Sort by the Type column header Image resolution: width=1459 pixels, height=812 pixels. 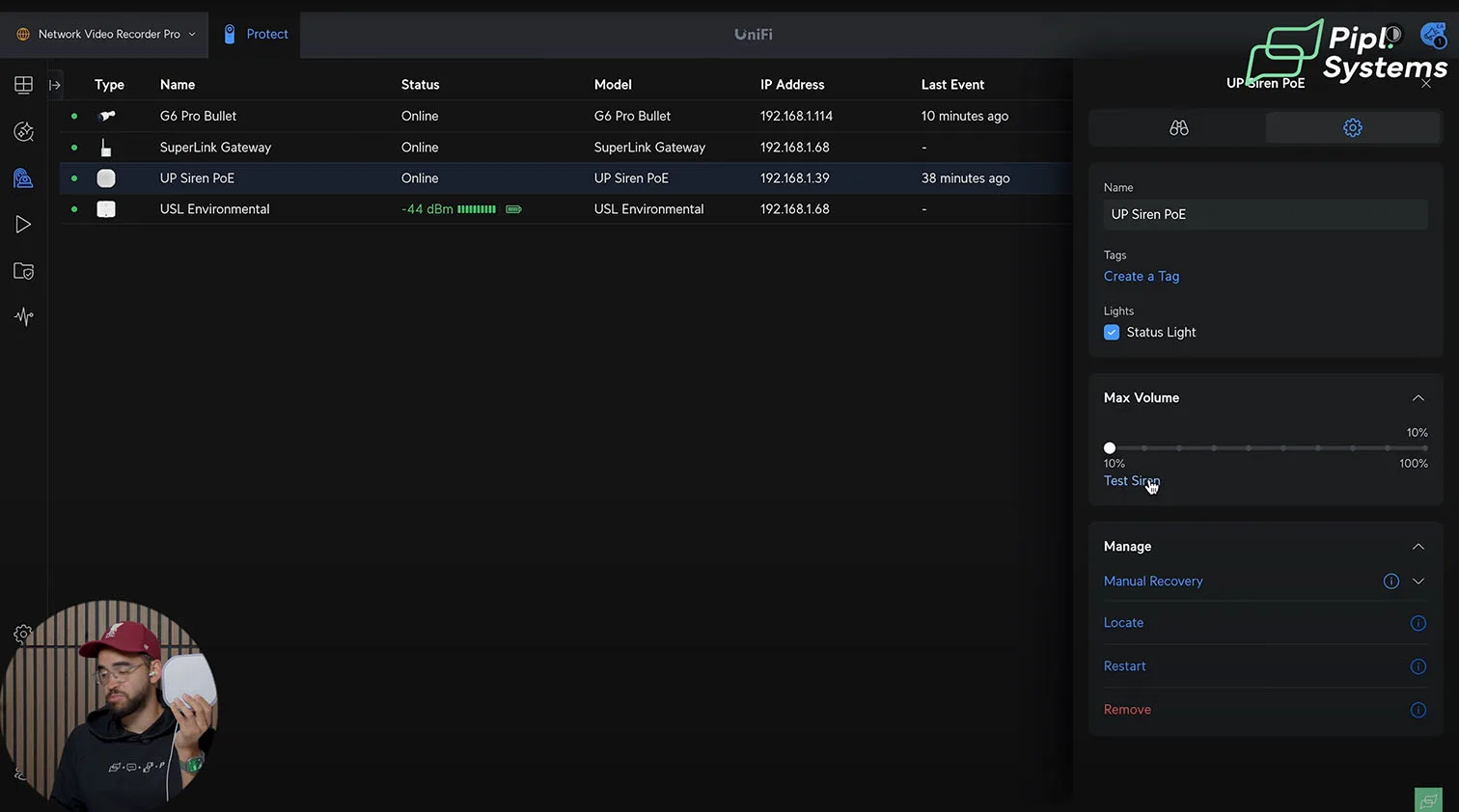click(x=109, y=85)
